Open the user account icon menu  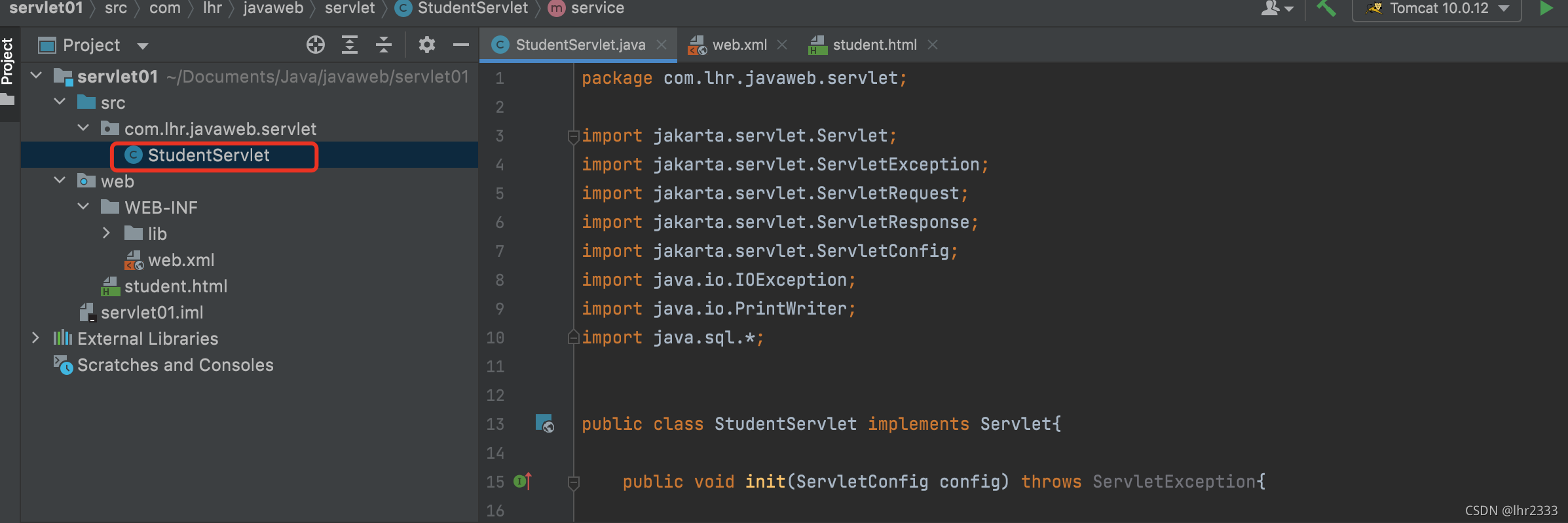[x=1277, y=9]
